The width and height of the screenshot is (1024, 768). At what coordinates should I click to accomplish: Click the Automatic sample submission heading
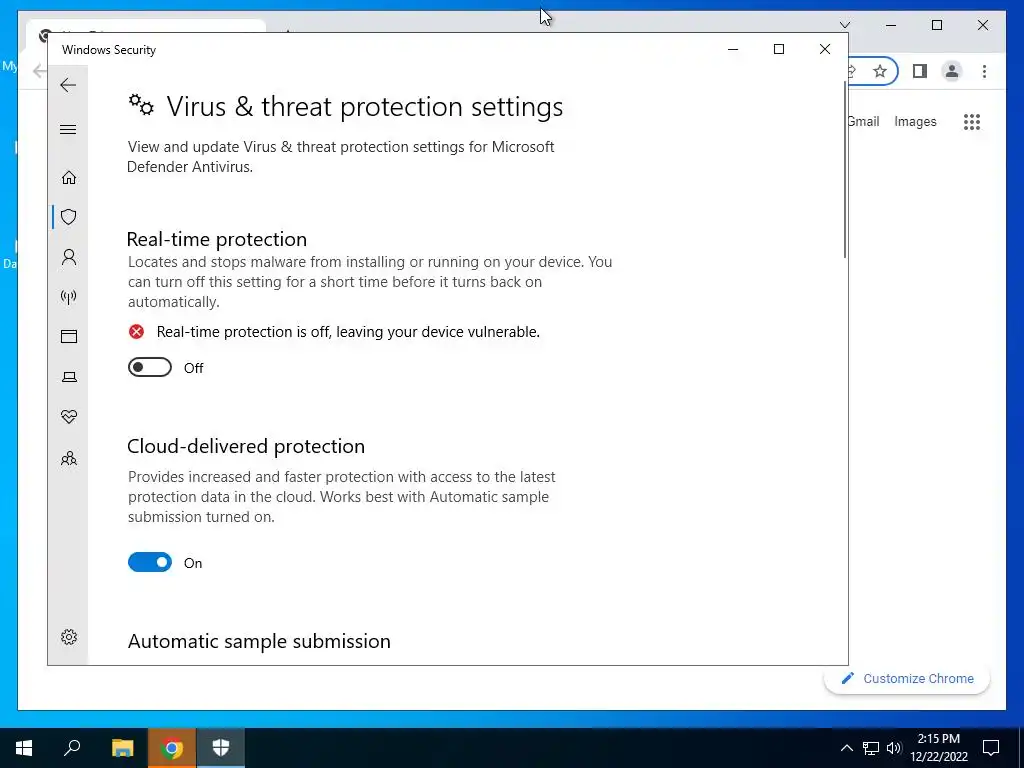point(259,641)
